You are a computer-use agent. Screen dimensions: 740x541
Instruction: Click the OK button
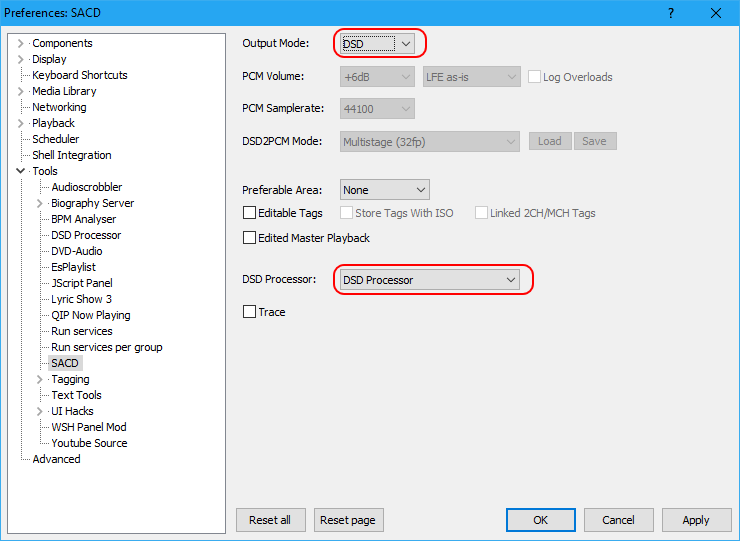540,520
